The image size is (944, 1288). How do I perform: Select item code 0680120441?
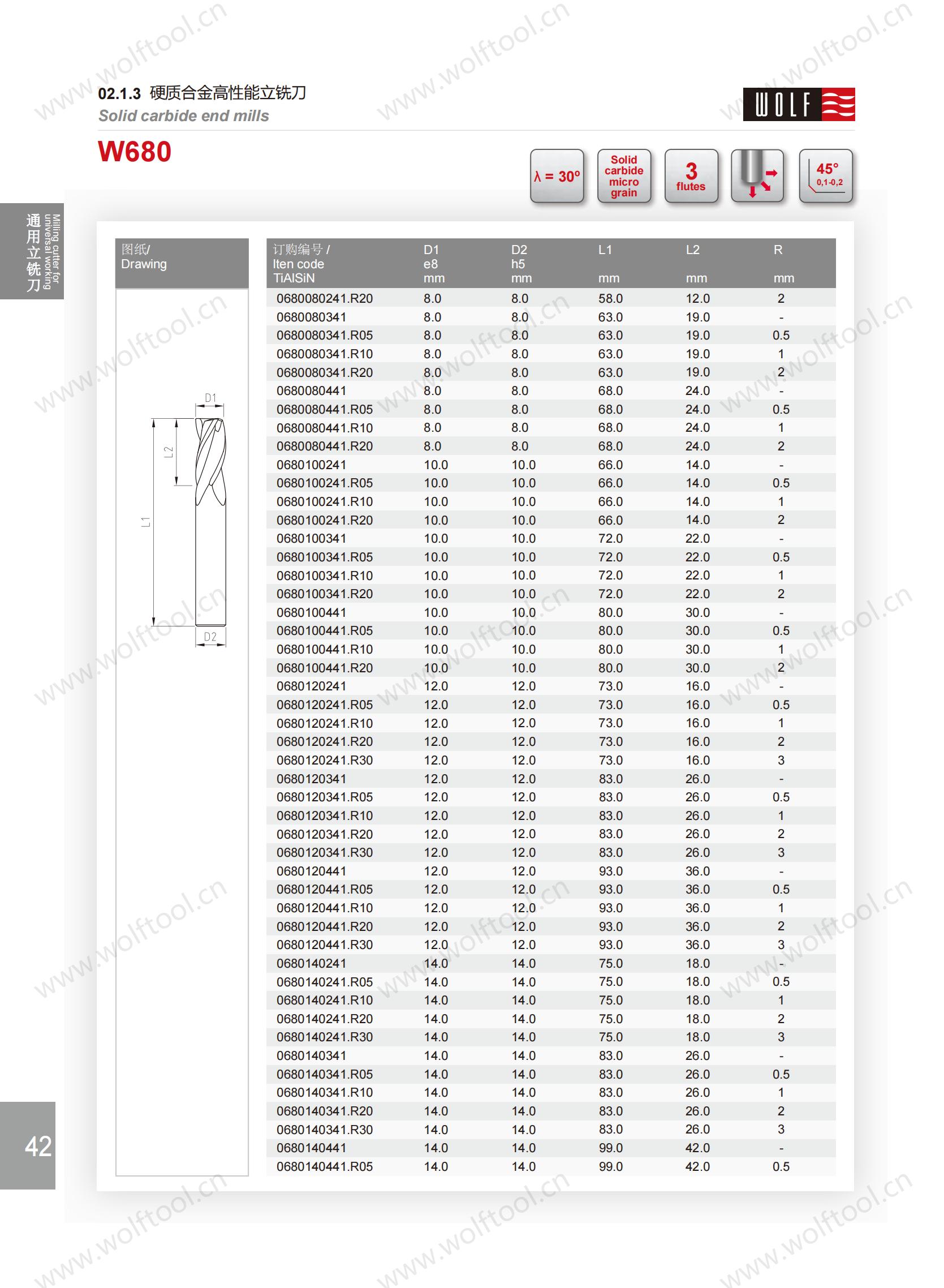click(311, 871)
